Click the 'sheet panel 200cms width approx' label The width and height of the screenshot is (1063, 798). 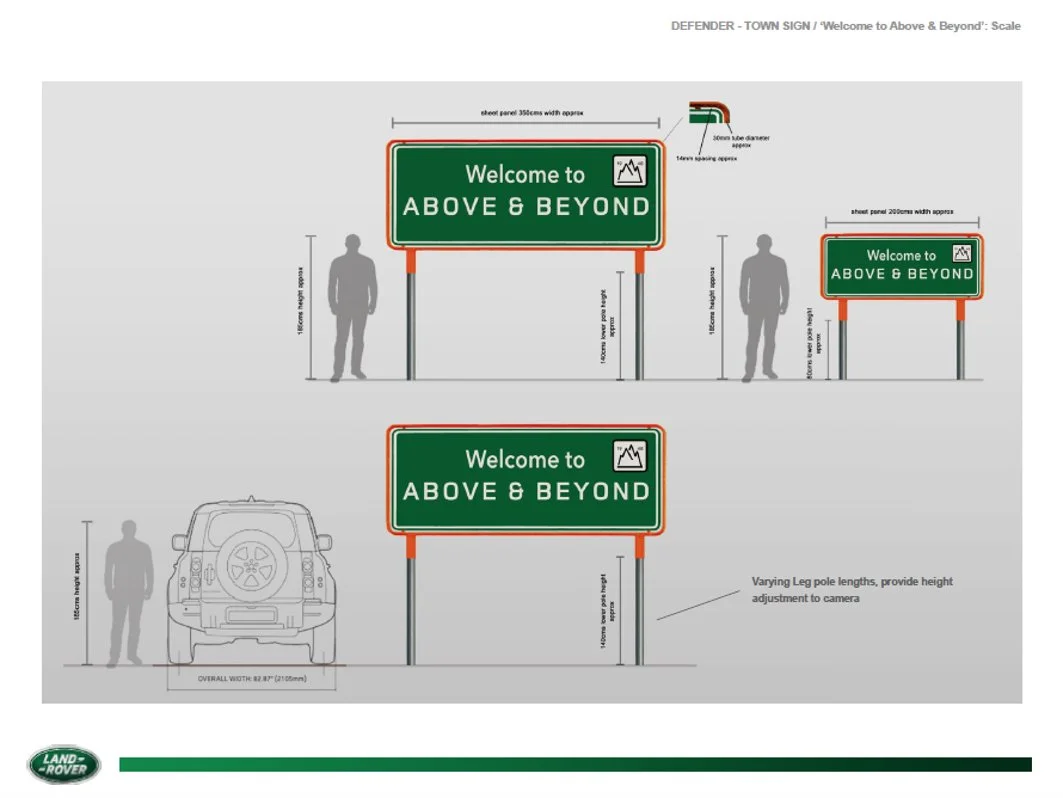pos(902,212)
